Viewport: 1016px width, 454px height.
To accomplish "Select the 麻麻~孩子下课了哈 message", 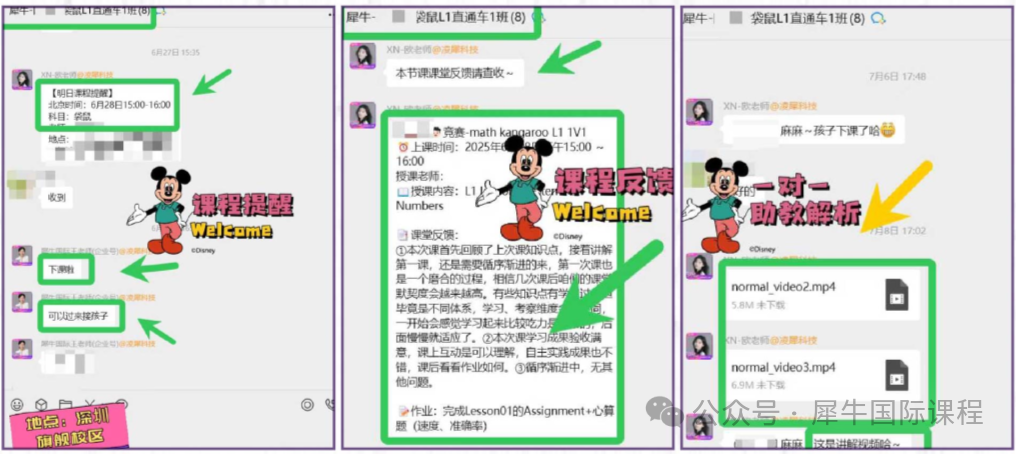I will click(x=814, y=130).
